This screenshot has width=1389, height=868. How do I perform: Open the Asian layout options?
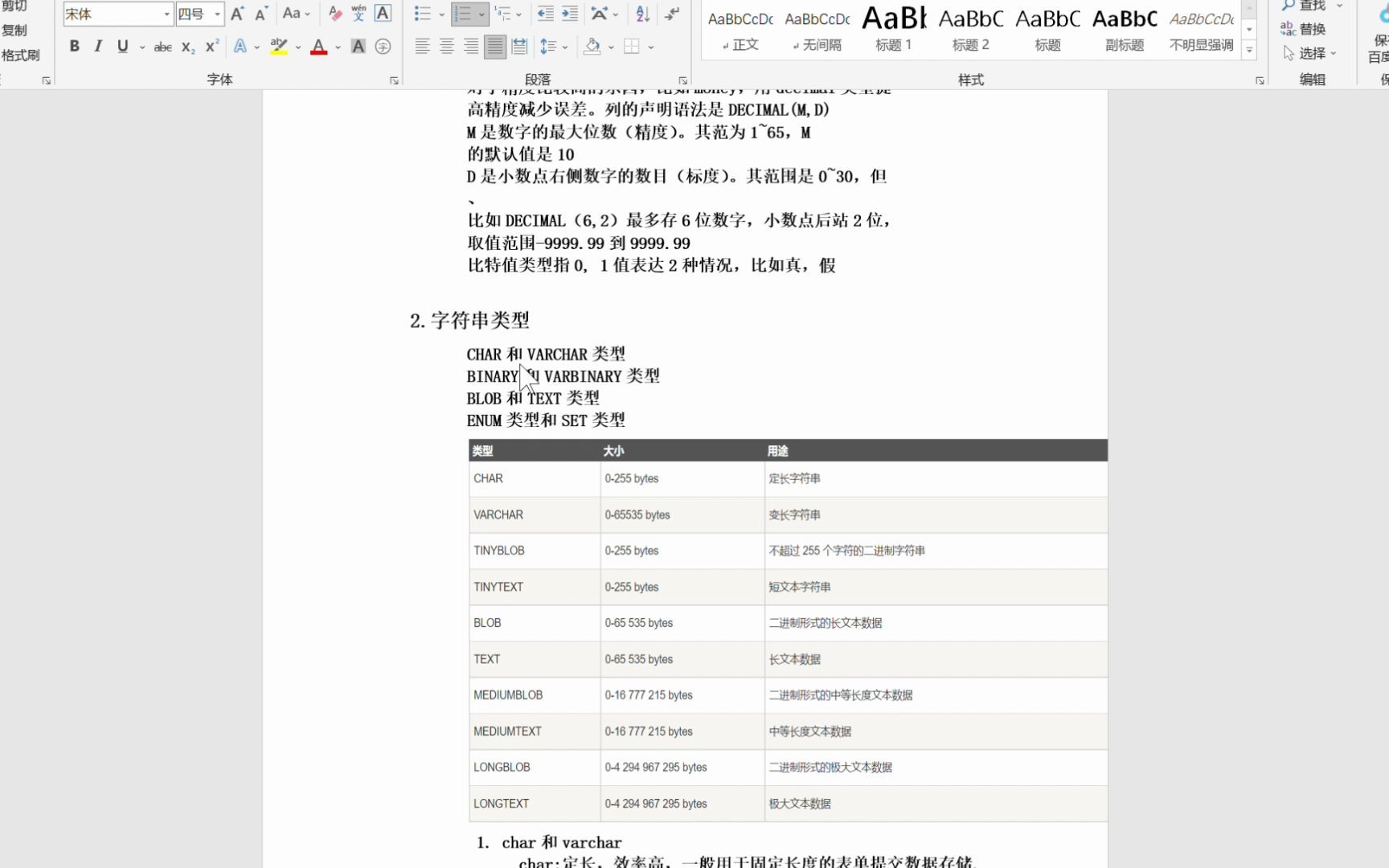[x=600, y=14]
